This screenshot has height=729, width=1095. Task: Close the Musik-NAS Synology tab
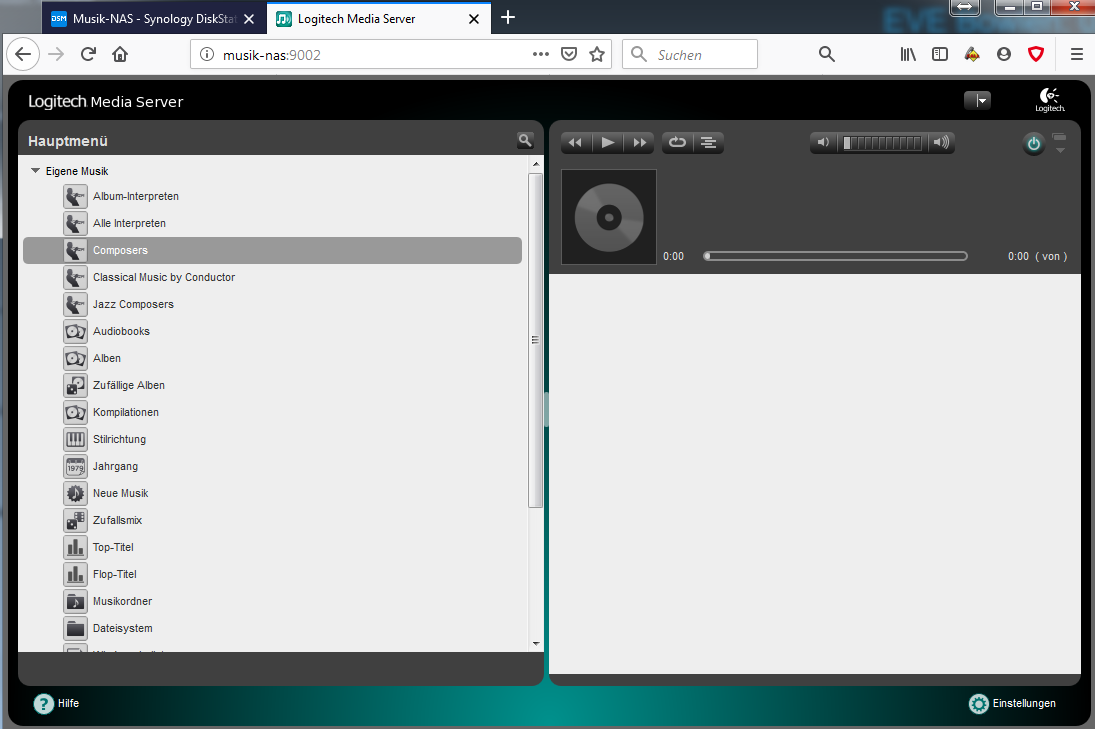click(249, 19)
